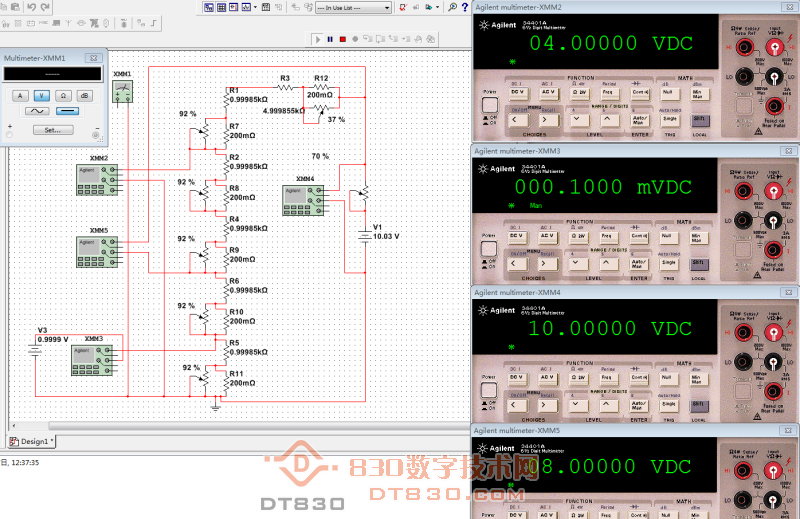
Task: Click the blue Help question mark icon
Action: coord(465,7)
